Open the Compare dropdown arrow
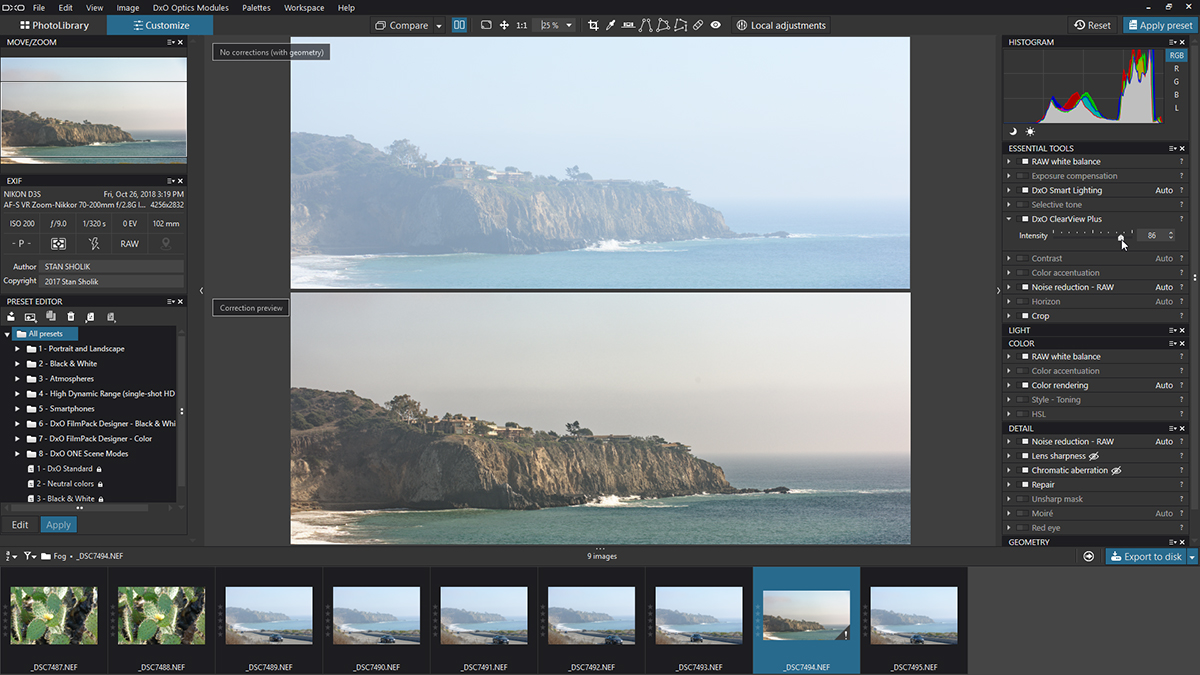Image resolution: width=1200 pixels, height=675 pixels. (x=439, y=26)
